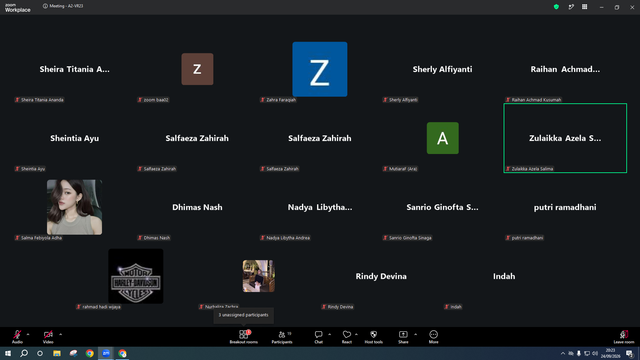
Task: Select highlighted Zulaikka Azela tile
Action: 565,138
